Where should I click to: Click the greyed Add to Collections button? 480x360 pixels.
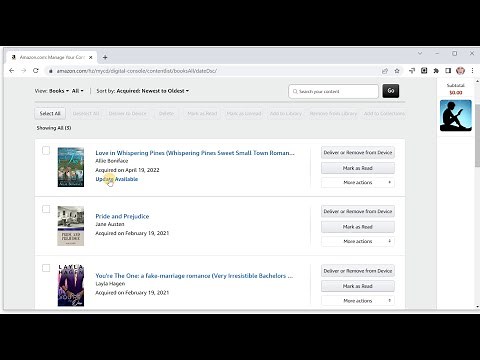384,113
